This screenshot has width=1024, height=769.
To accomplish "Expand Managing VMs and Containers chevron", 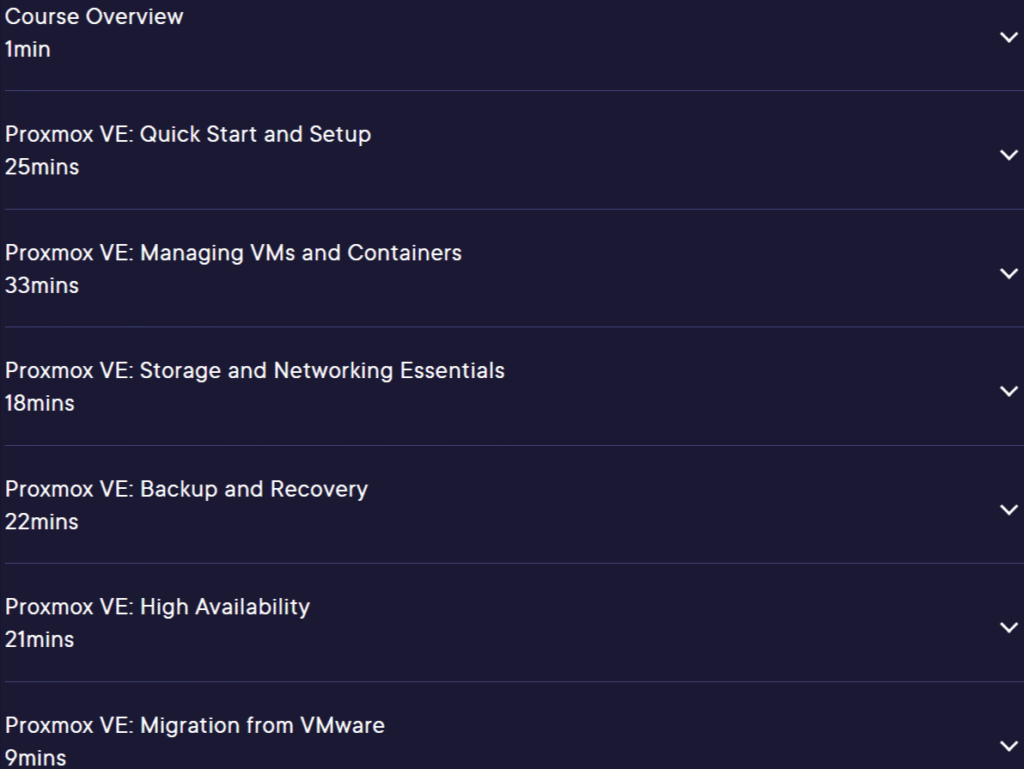I will 1009,274.
